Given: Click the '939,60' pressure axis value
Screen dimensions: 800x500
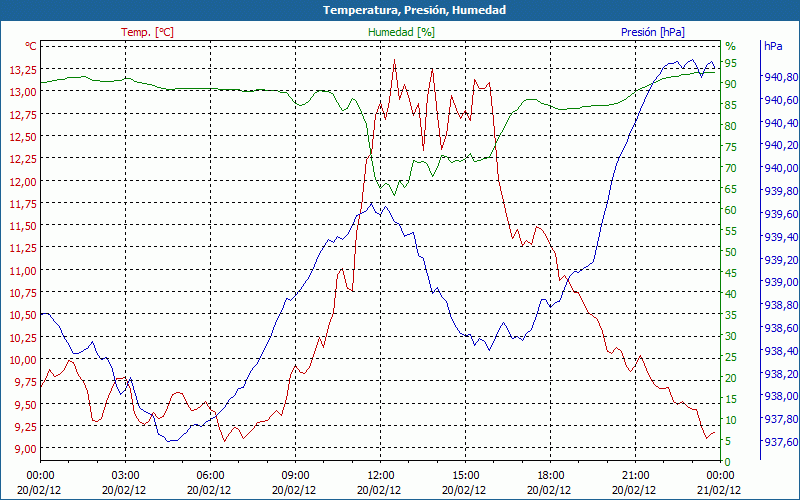Looking at the screenshot, I should 781,214.
